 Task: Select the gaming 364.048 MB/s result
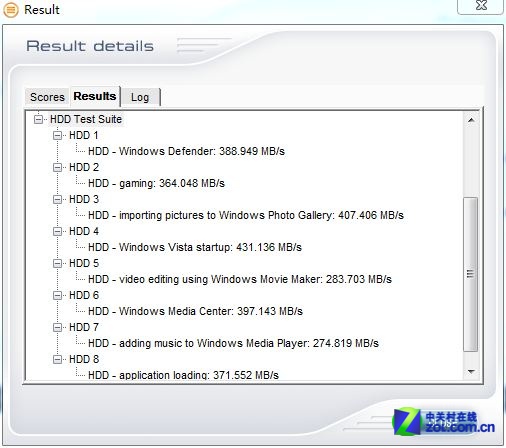pos(156,183)
